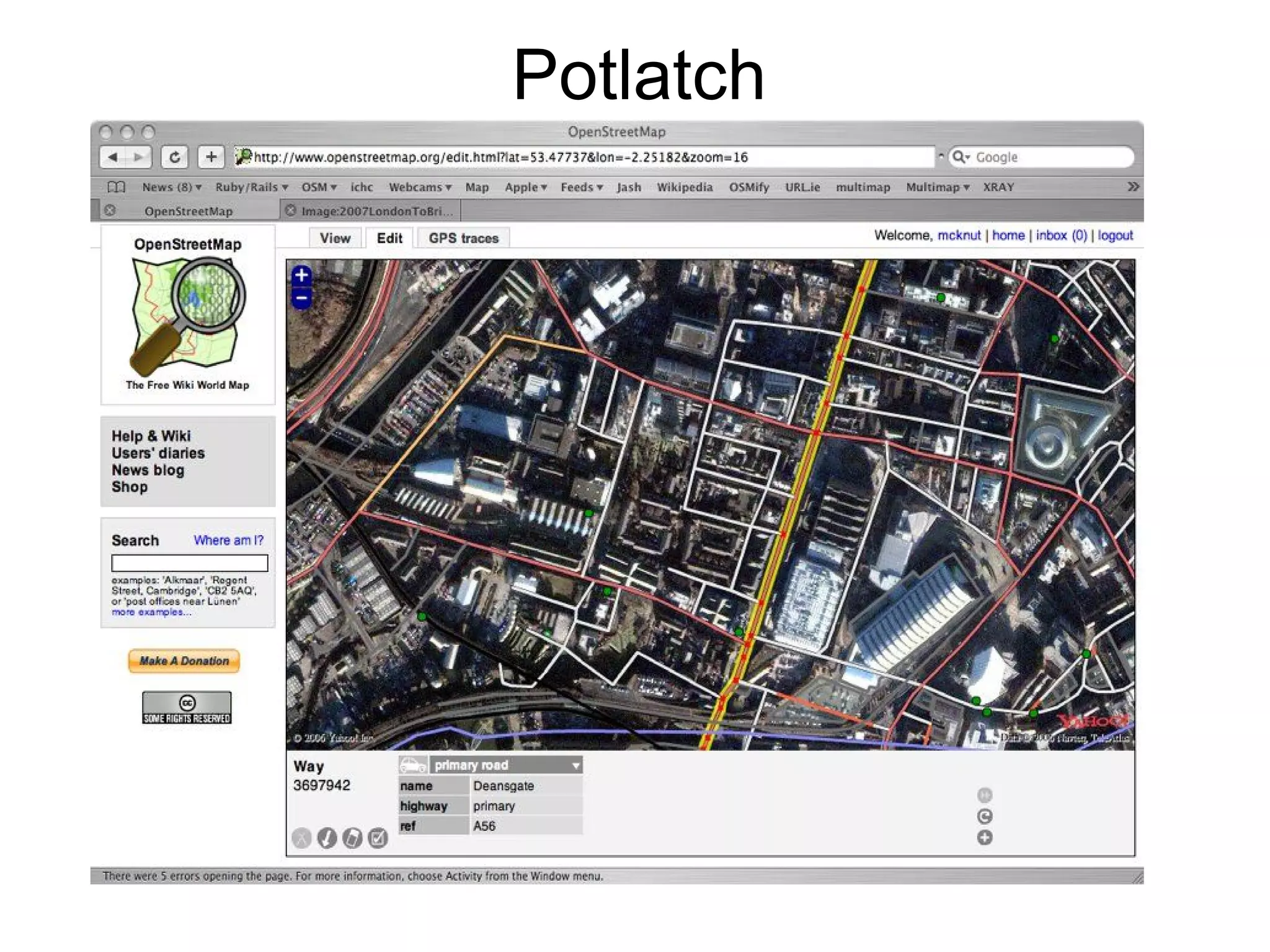This screenshot has height=952, width=1270.
Task: Open the Shop link
Action: (x=130, y=487)
